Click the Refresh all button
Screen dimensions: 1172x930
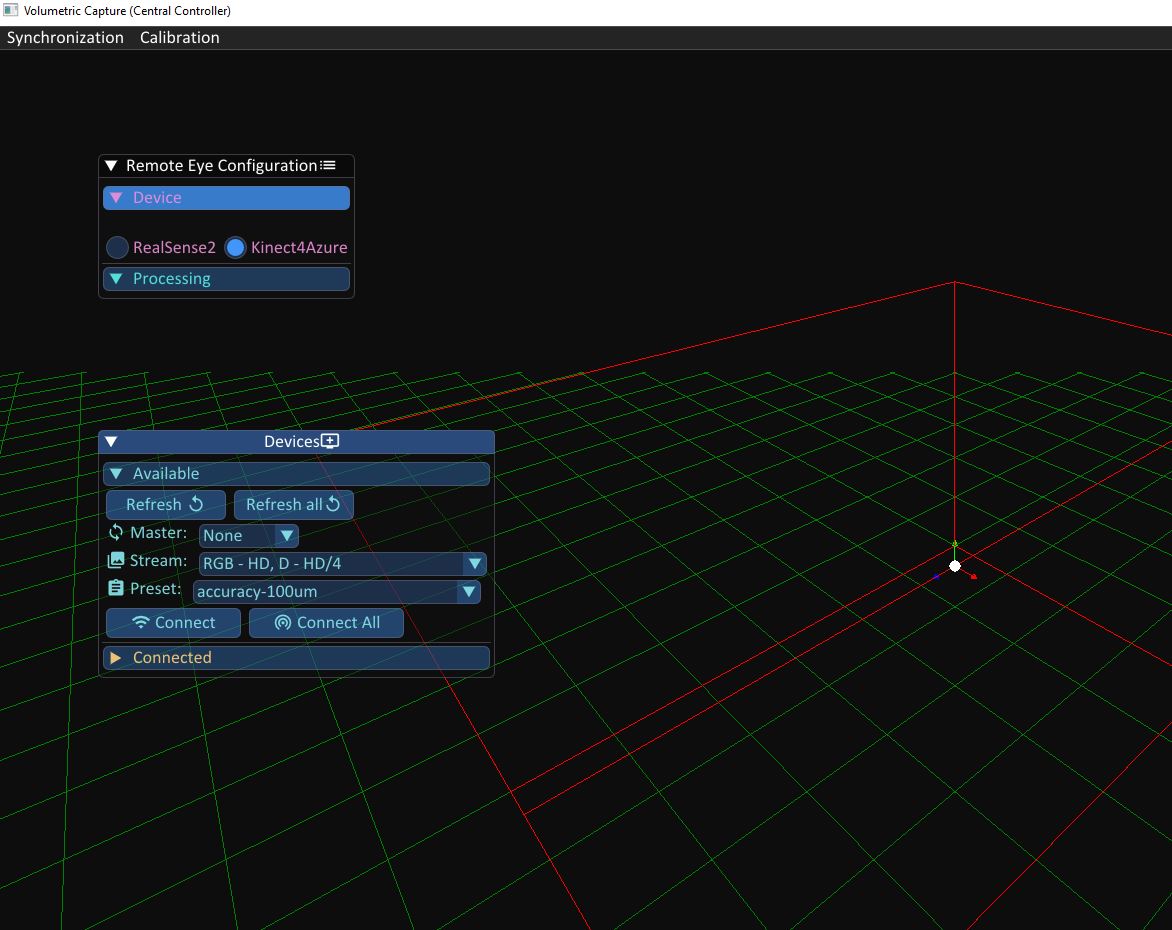293,504
